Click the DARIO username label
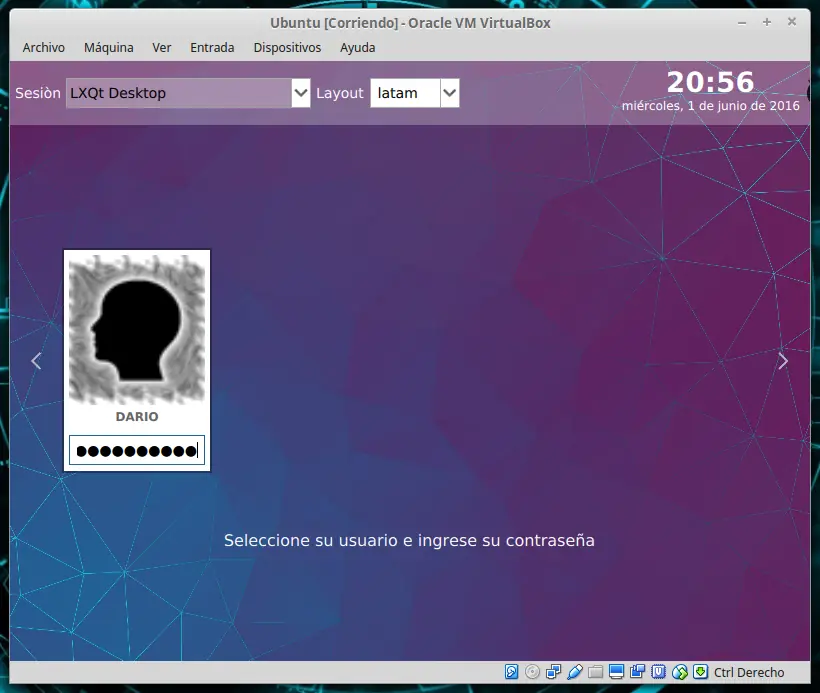The width and height of the screenshot is (820, 693). click(x=137, y=417)
